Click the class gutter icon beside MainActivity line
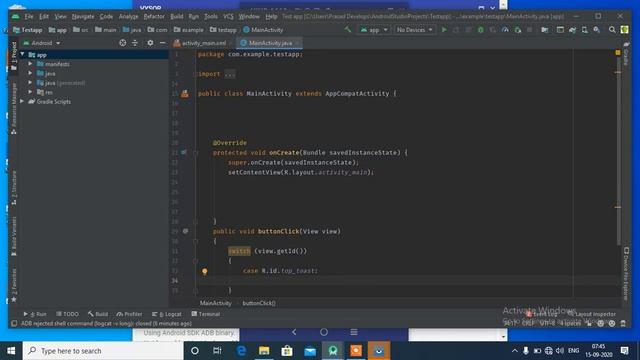Image resolution: width=640 pixels, height=360 pixels. [185, 93]
